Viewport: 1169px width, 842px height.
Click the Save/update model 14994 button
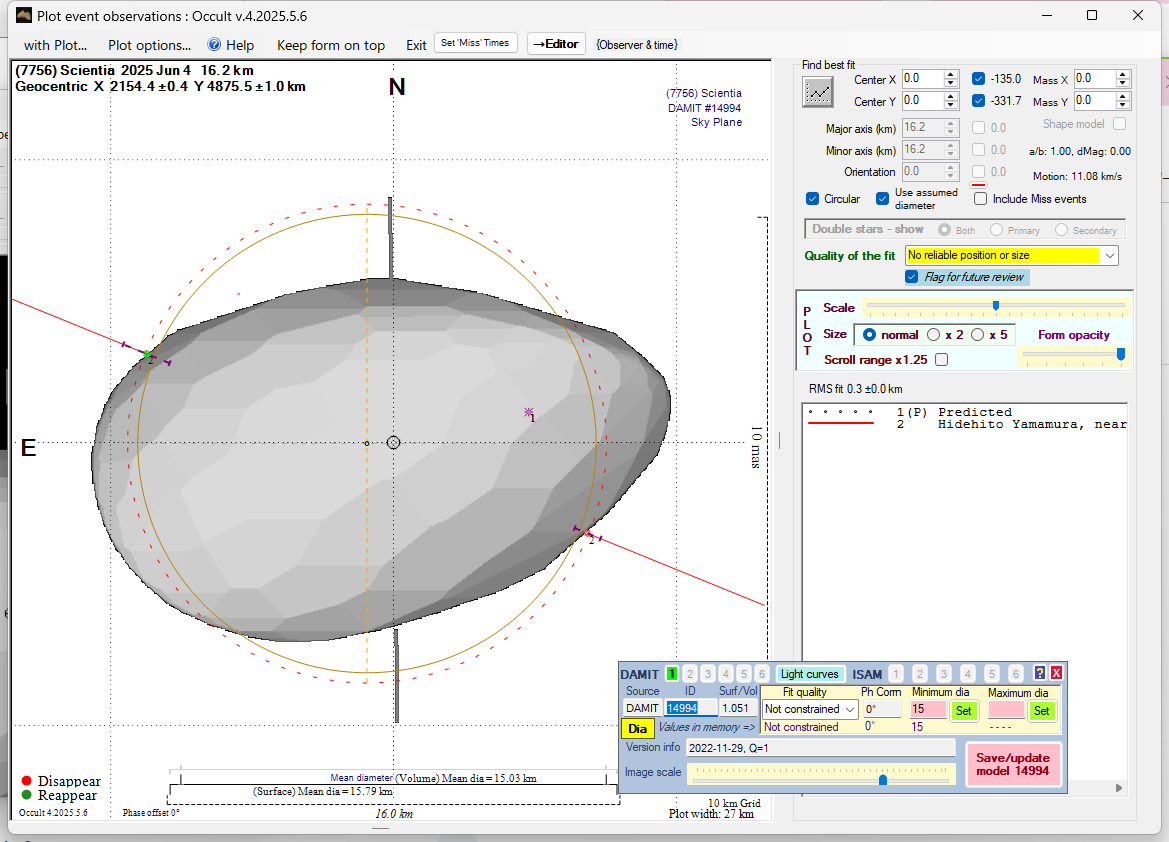click(1013, 765)
